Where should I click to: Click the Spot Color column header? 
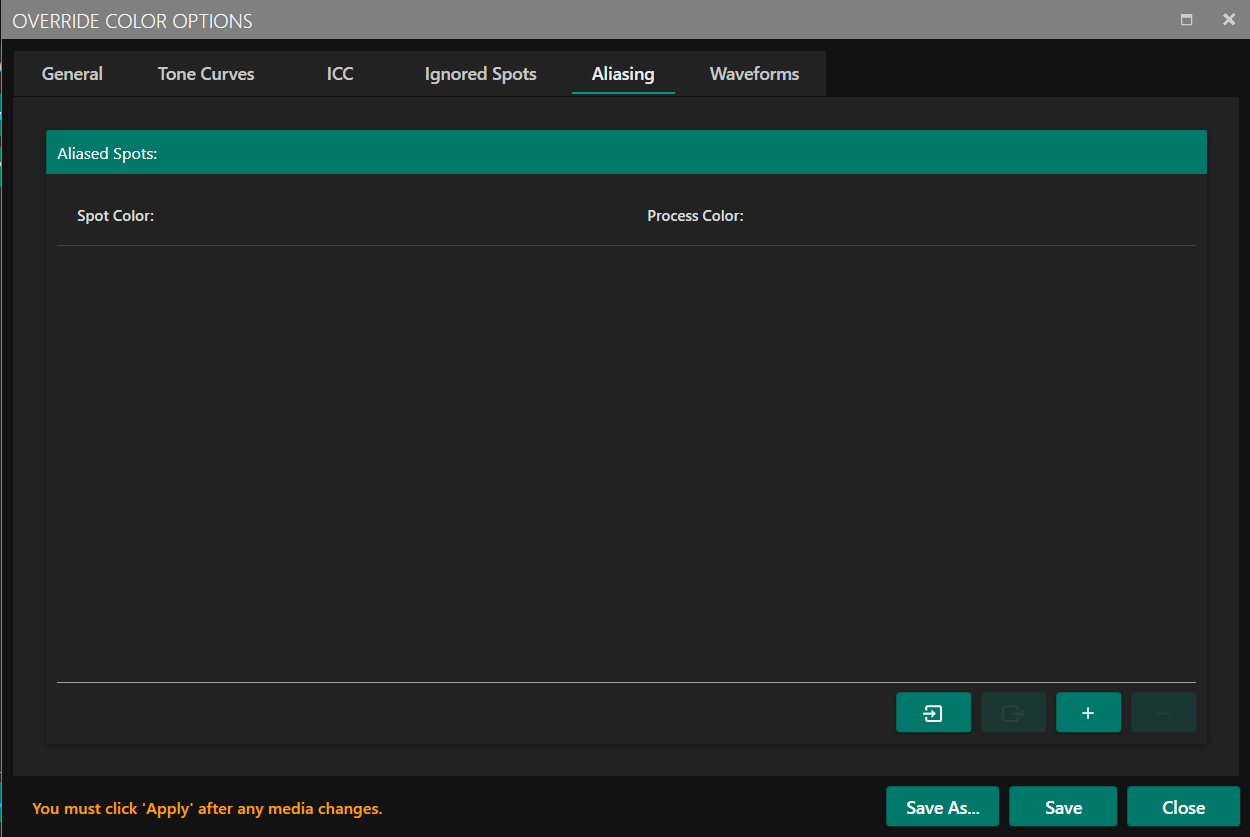116,216
